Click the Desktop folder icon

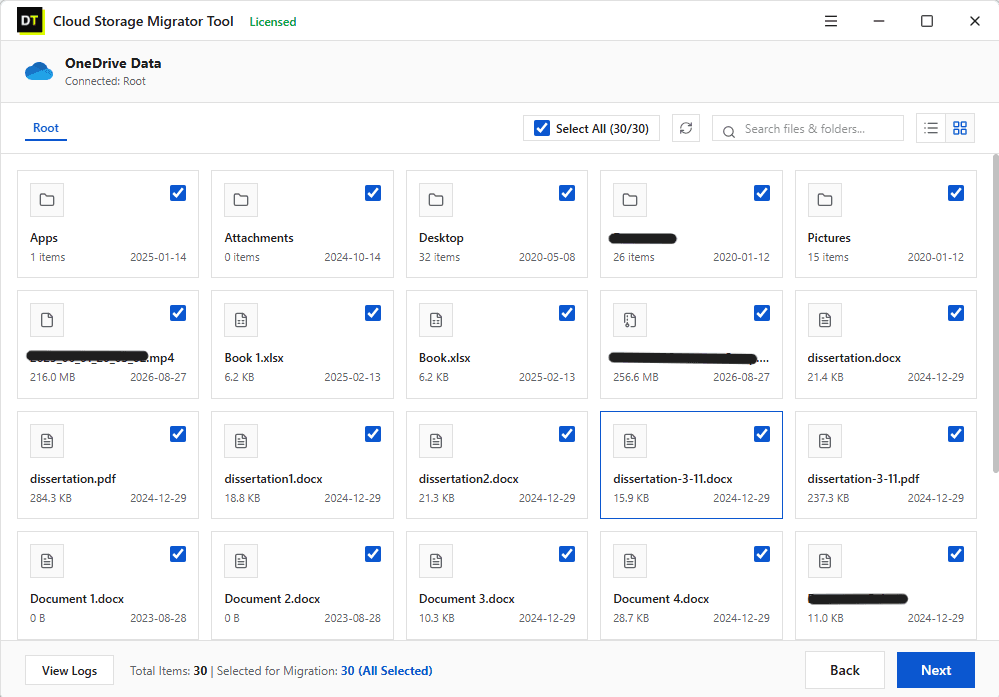[436, 200]
